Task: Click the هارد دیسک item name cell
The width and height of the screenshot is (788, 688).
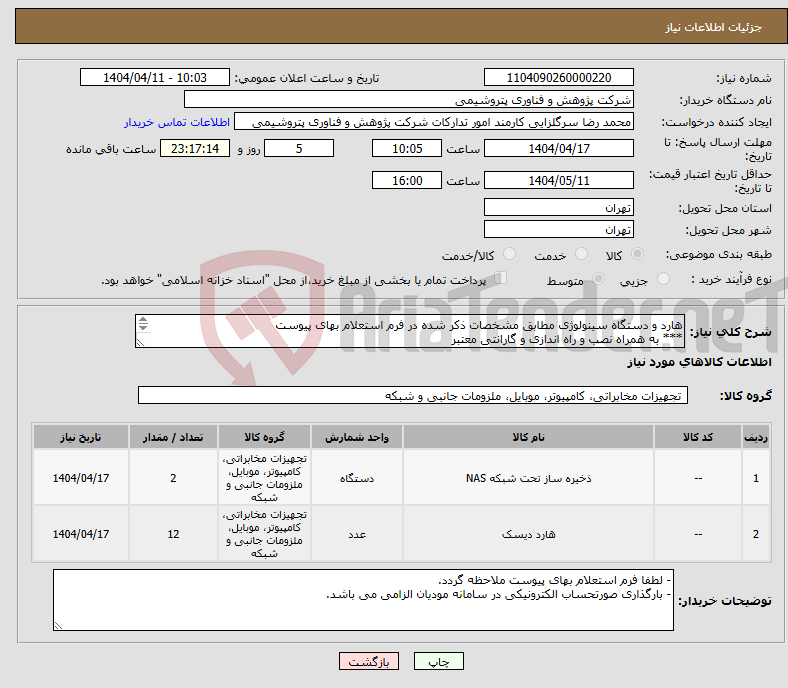Action: tap(528, 534)
